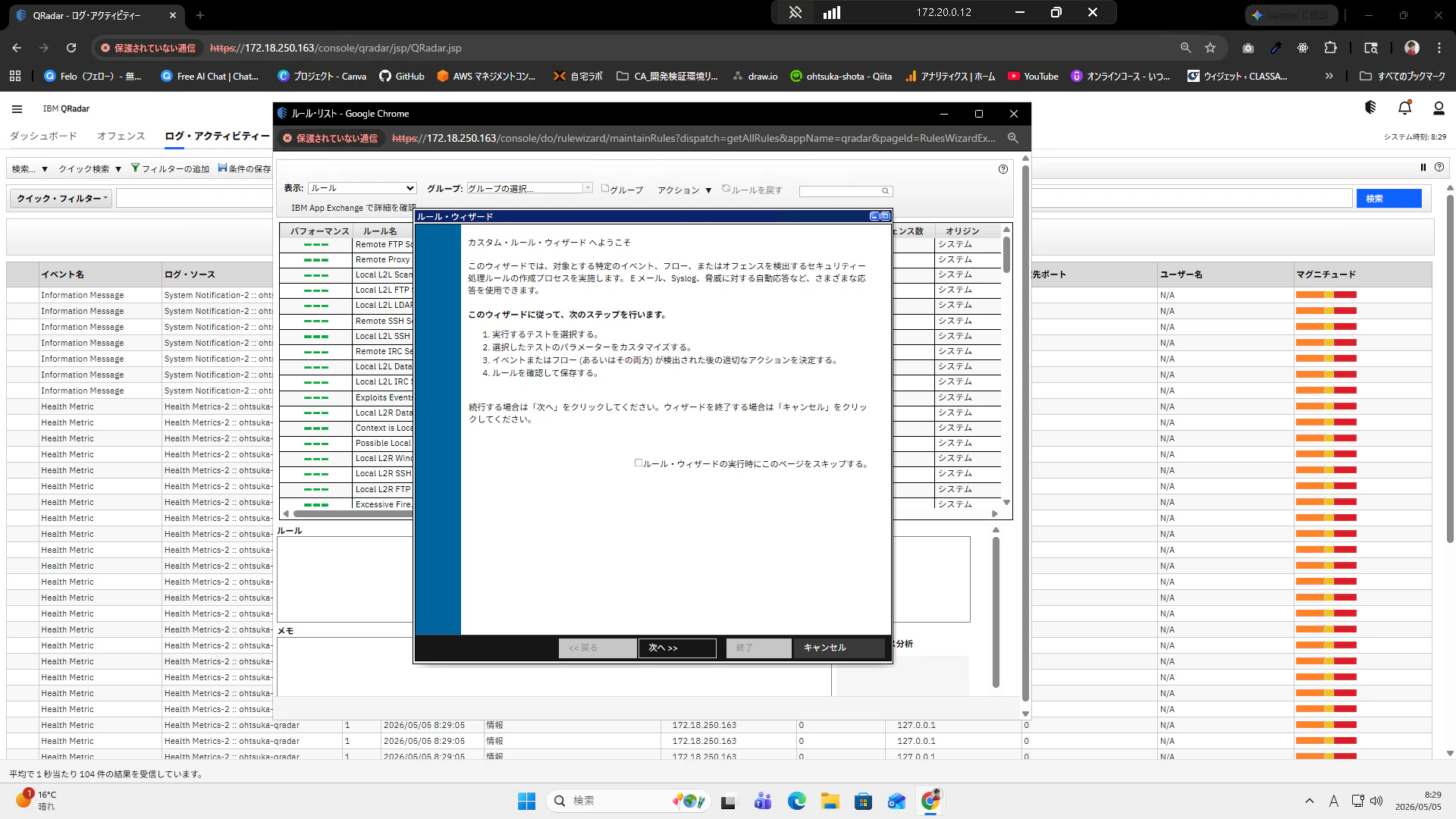Open the グループの選択 dropdown
The image size is (1456, 819).
pos(529,188)
